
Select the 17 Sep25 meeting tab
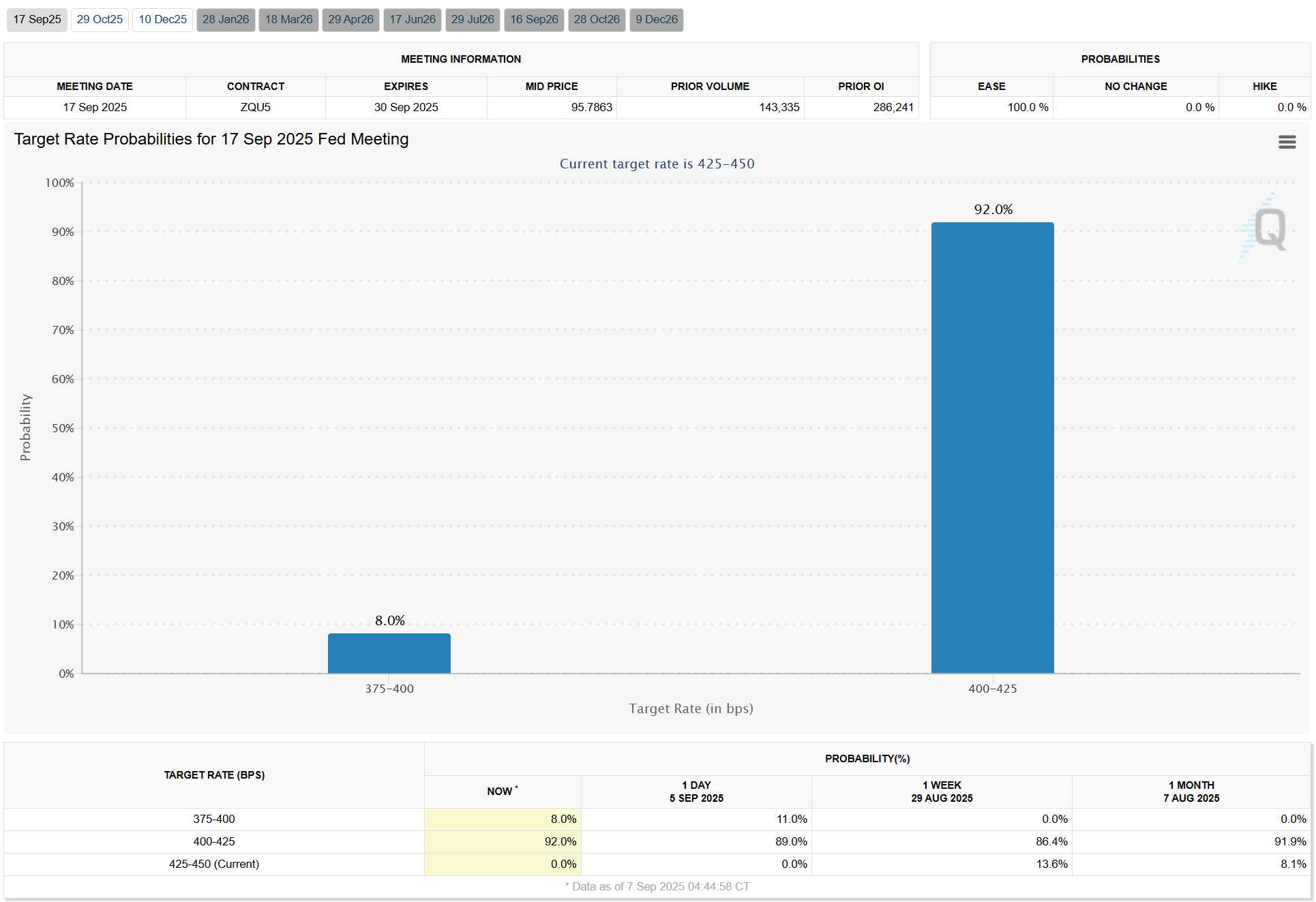pos(37,19)
